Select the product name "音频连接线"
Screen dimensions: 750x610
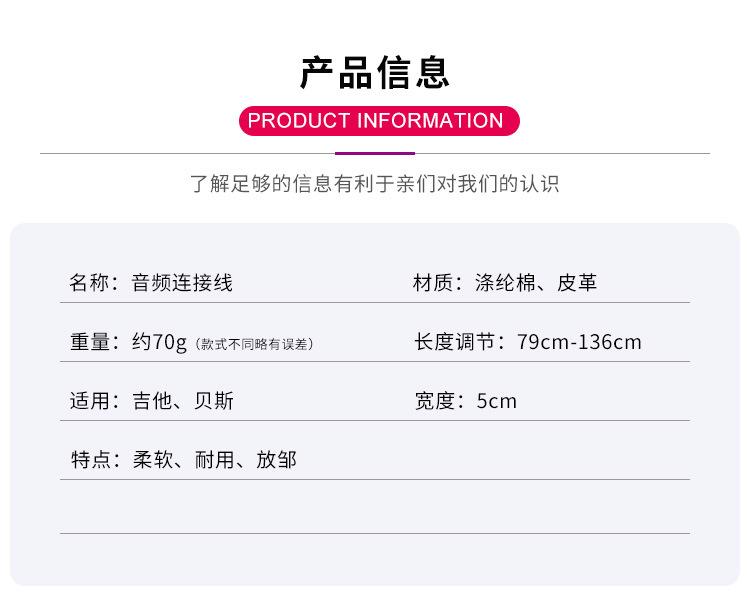(x=183, y=283)
